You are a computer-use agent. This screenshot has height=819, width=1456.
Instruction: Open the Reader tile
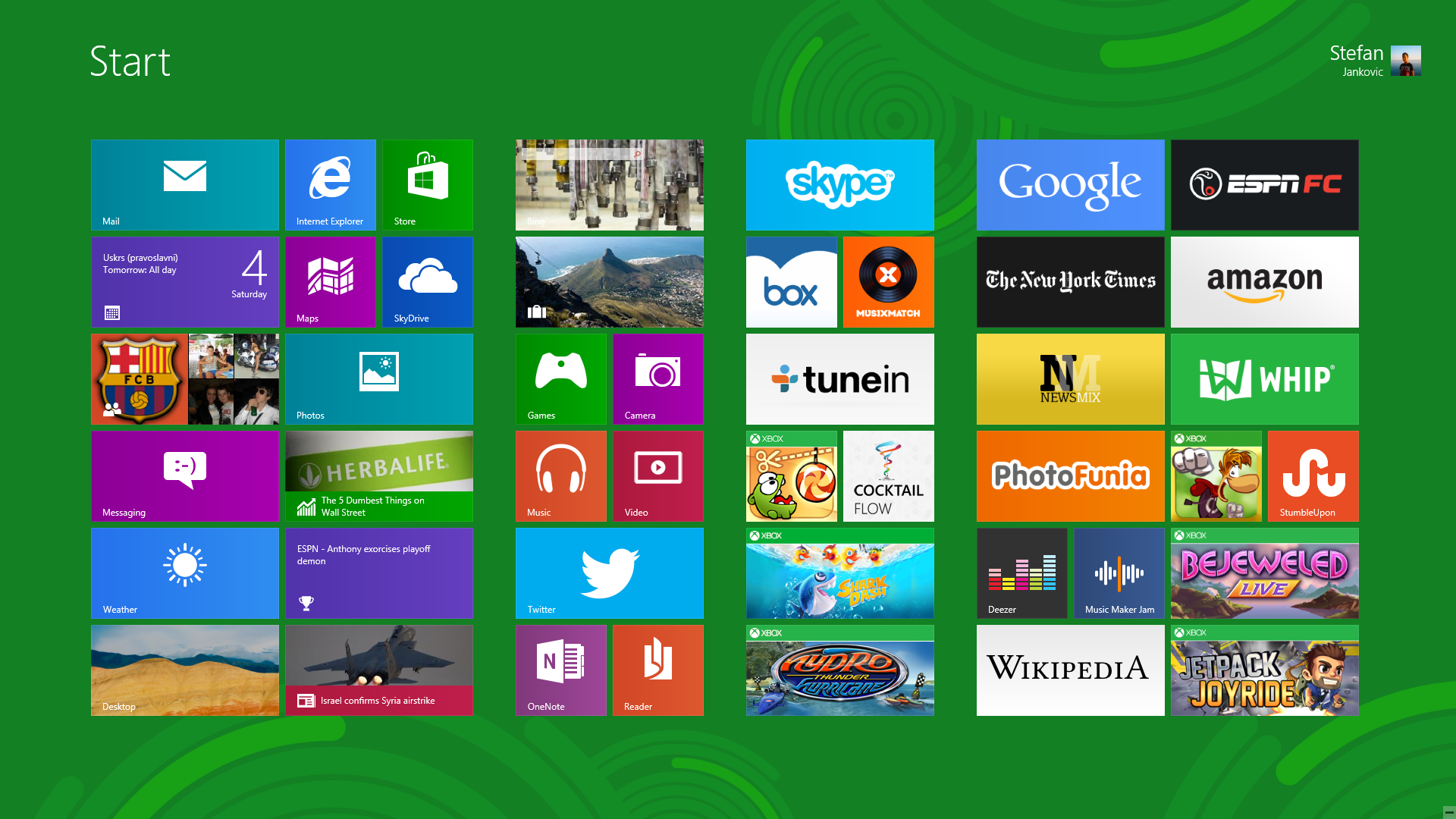pyautogui.click(x=657, y=670)
